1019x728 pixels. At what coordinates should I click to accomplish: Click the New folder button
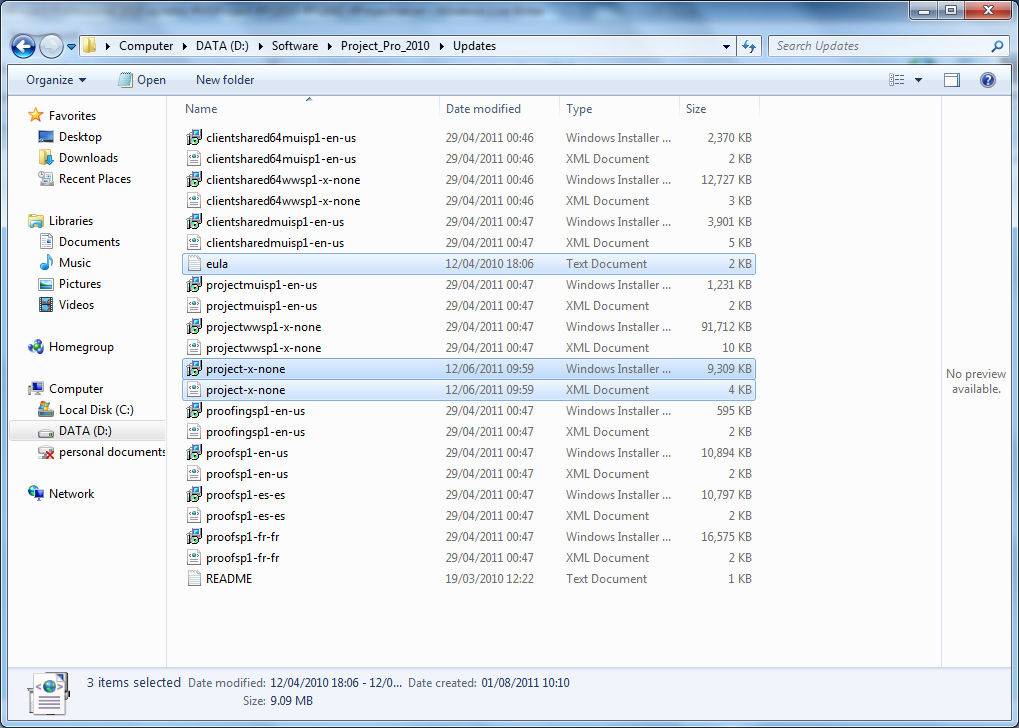225,80
